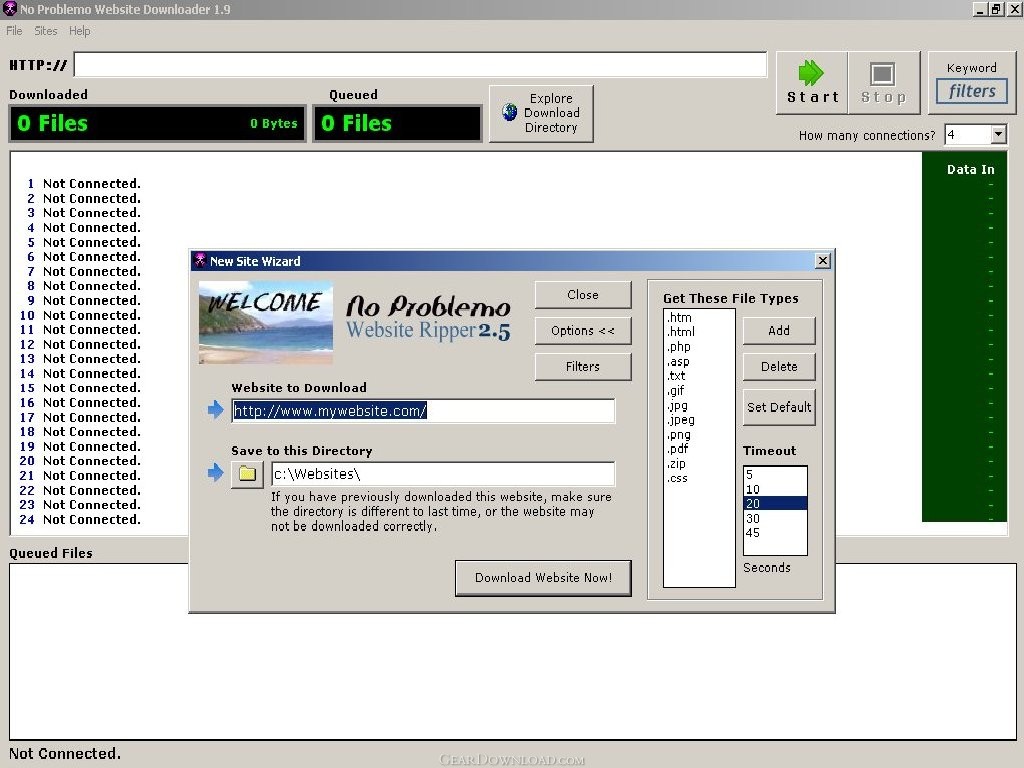
Task: Click the blue arrow beside Website to Download
Action: [x=216, y=409]
